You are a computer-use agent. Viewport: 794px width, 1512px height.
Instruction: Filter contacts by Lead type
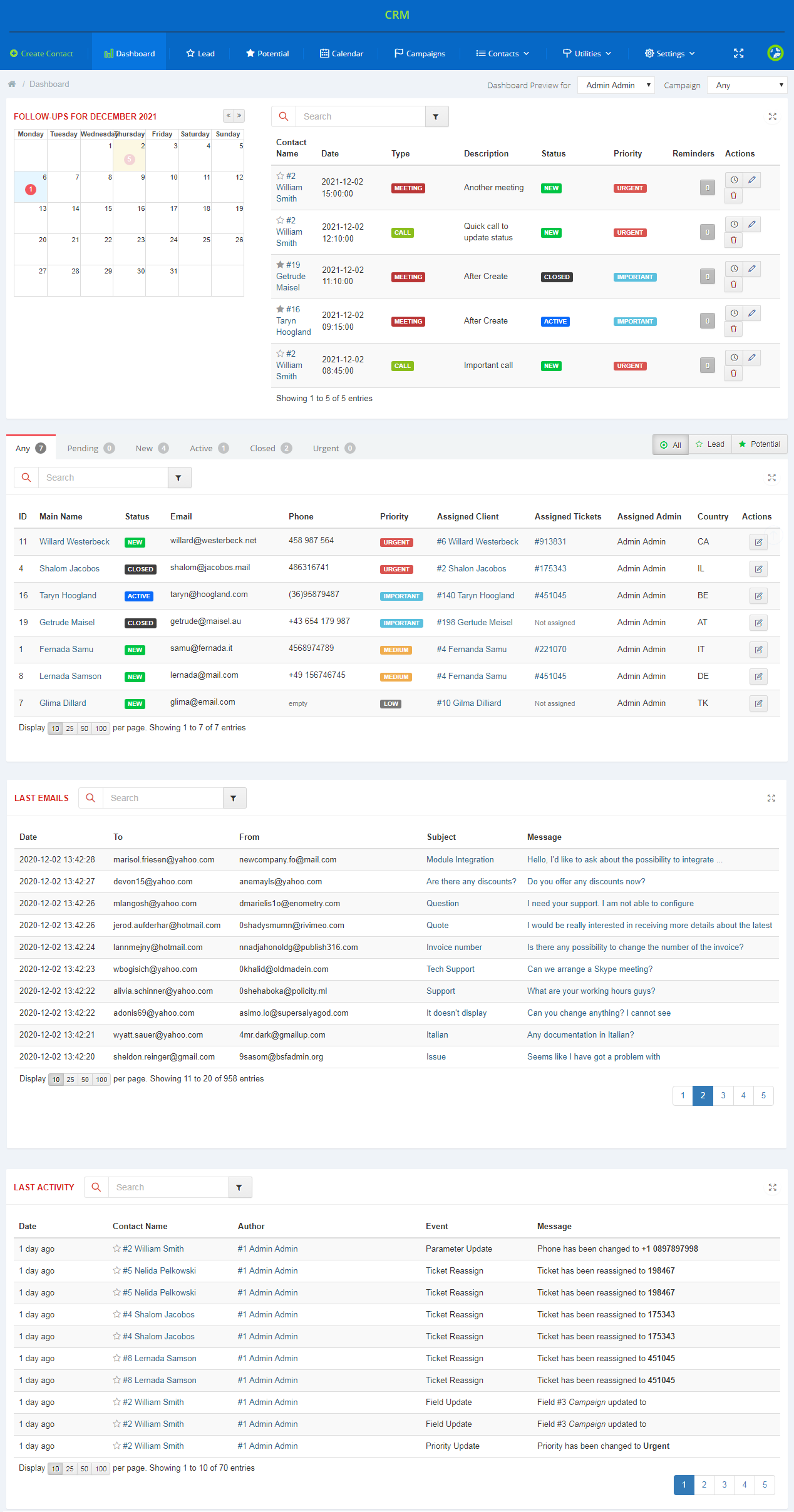pos(710,444)
